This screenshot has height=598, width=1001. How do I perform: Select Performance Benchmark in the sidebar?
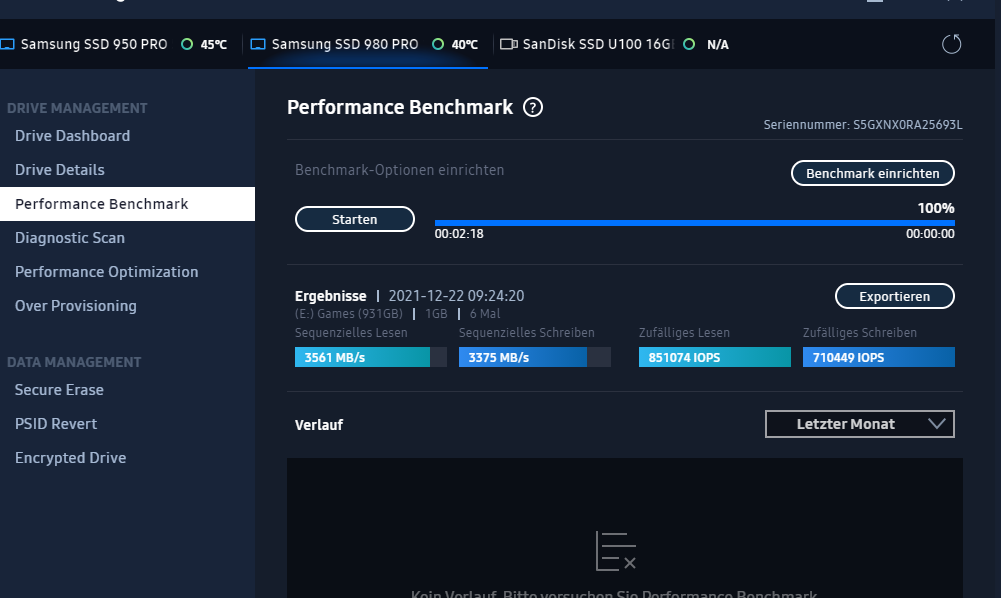127,204
